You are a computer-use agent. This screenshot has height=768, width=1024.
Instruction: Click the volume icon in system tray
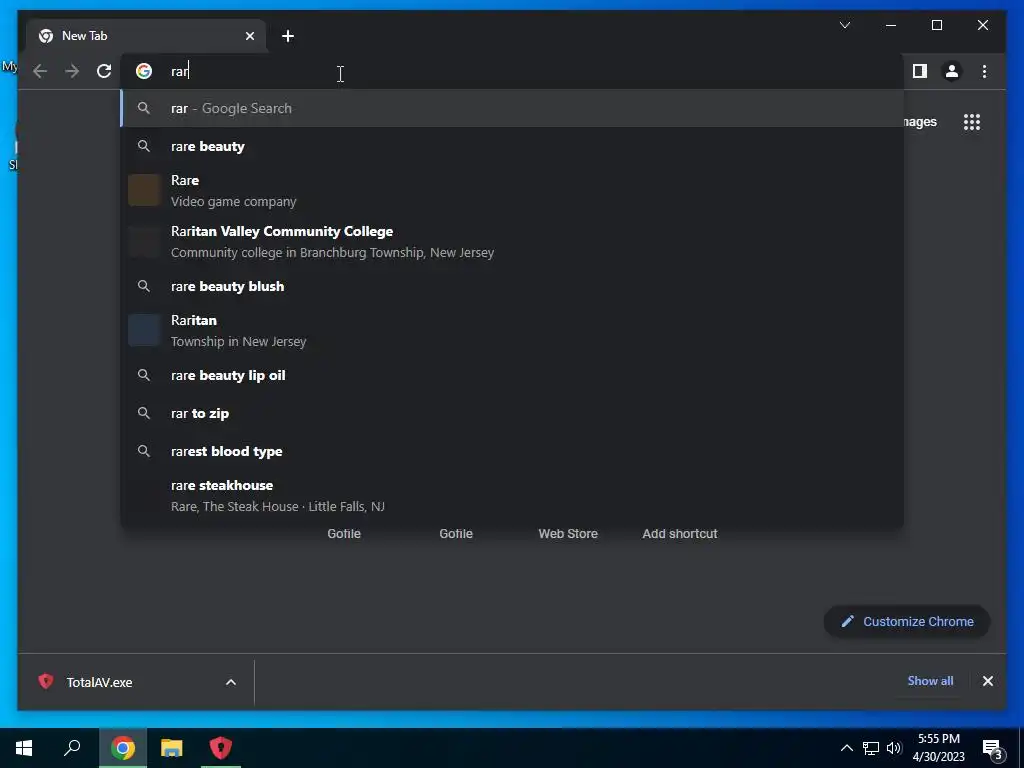(894, 748)
